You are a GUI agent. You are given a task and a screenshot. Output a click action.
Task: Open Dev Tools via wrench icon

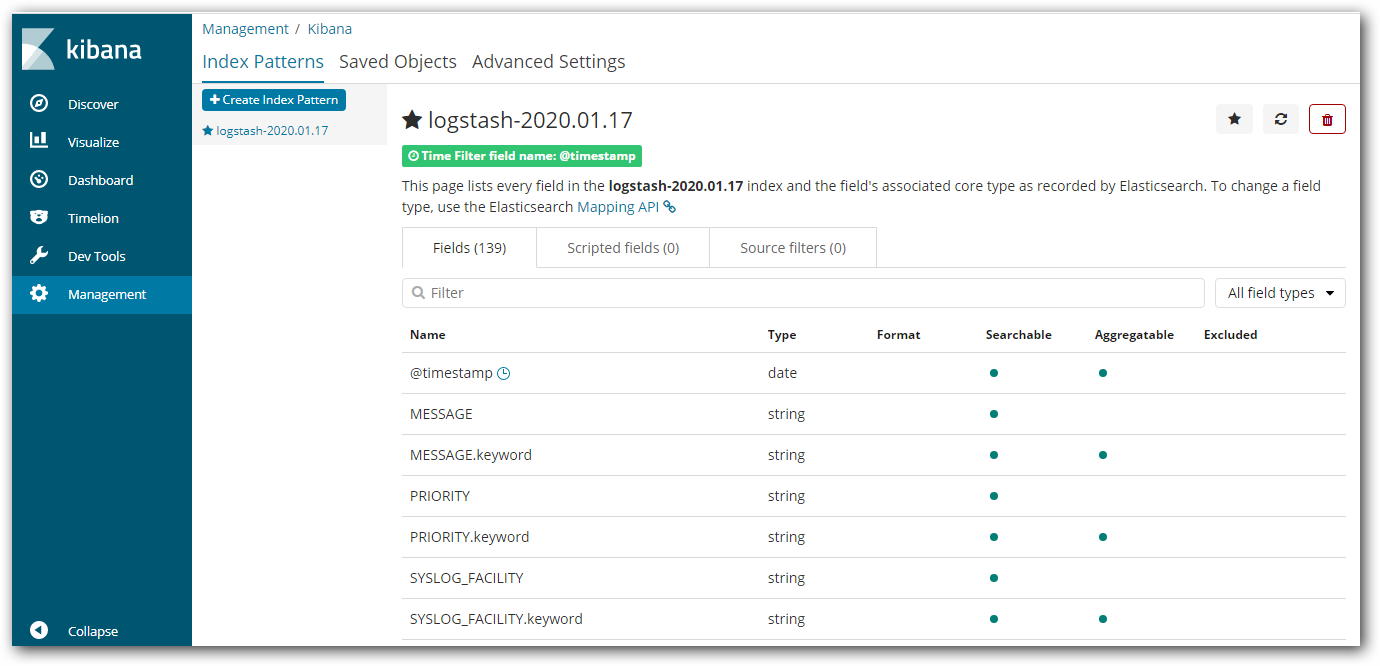pyautogui.click(x=39, y=256)
